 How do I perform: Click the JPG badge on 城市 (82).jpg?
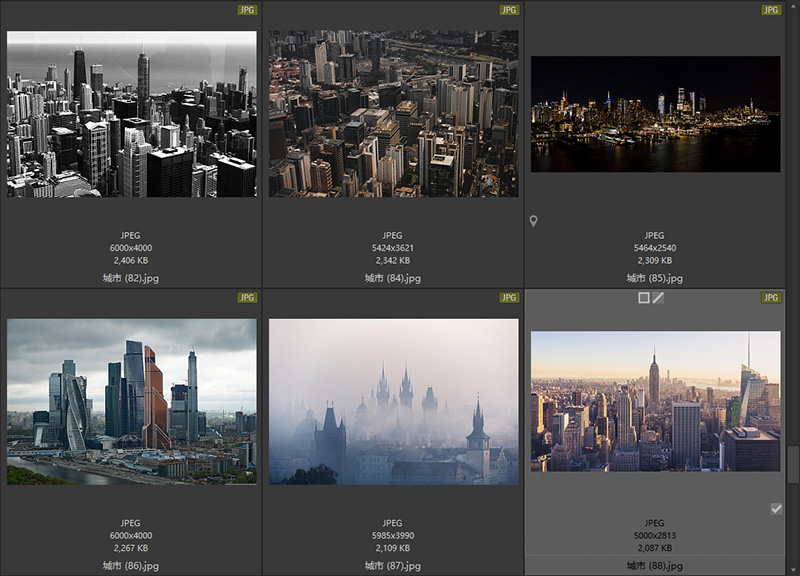click(247, 10)
